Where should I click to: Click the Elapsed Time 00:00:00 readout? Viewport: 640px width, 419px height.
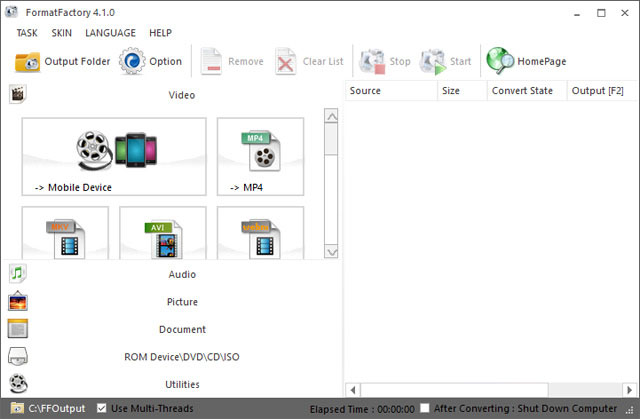point(362,409)
